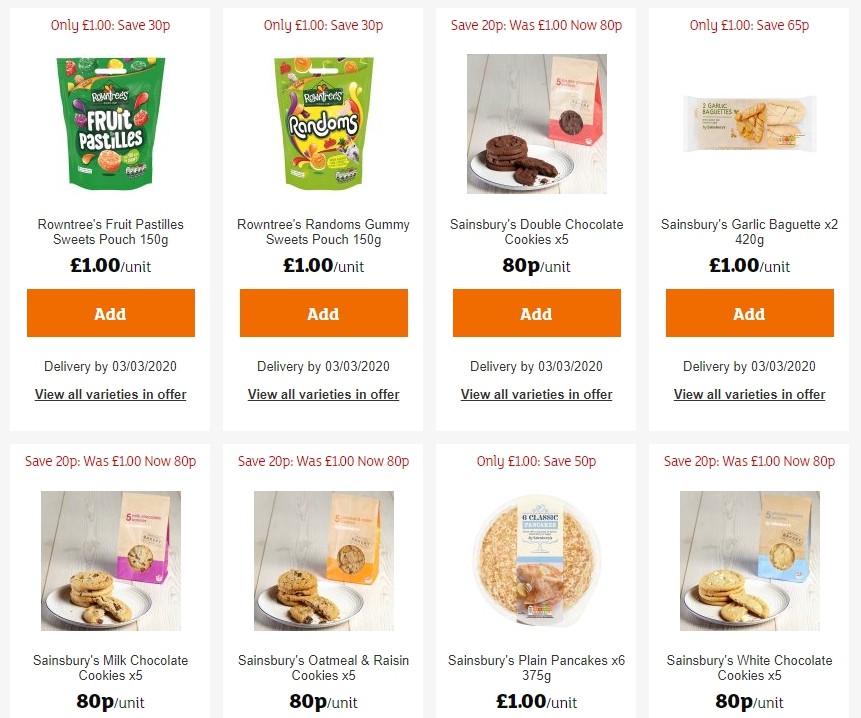This screenshot has width=861, height=718.
Task: View all varieties for Double Chocolate Cookies offer
Action: pos(536,394)
